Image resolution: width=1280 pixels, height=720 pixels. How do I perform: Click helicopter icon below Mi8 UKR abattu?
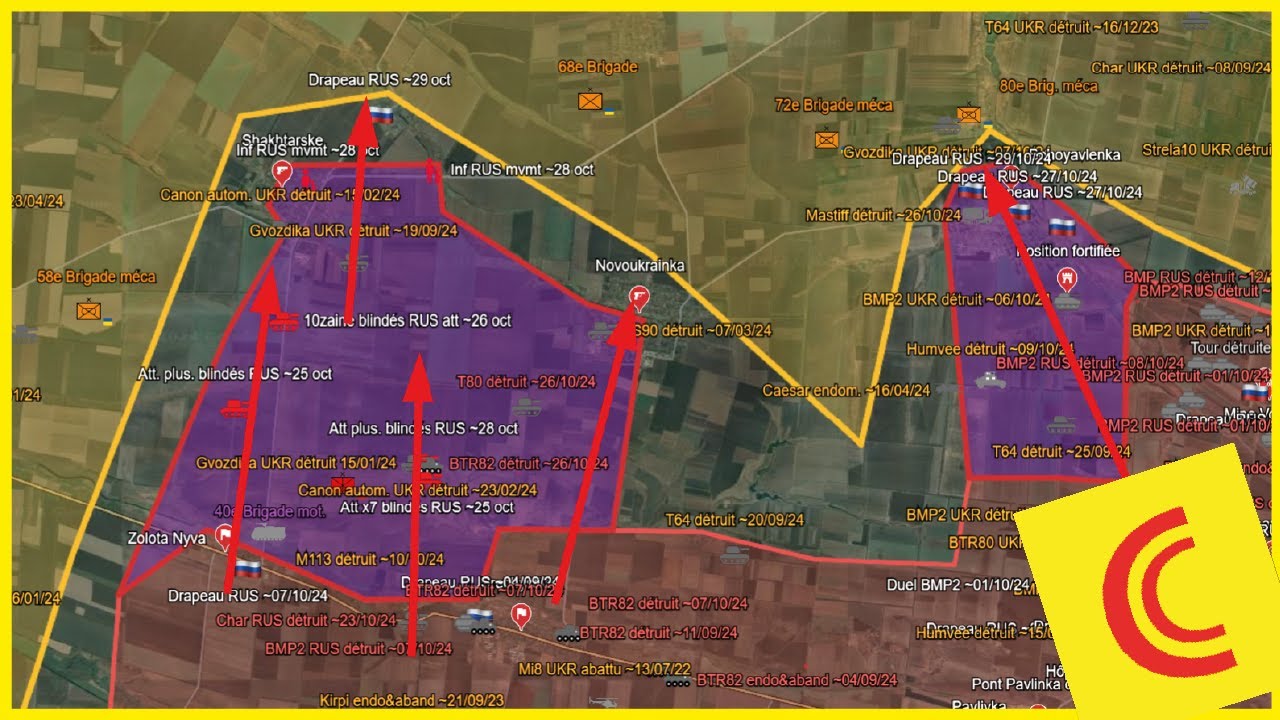[601, 703]
